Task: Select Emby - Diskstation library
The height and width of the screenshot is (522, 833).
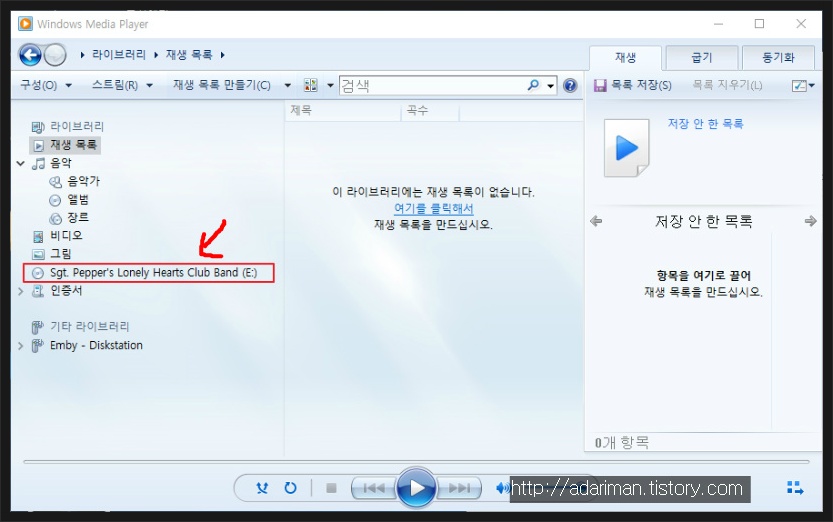Action: 96,345
